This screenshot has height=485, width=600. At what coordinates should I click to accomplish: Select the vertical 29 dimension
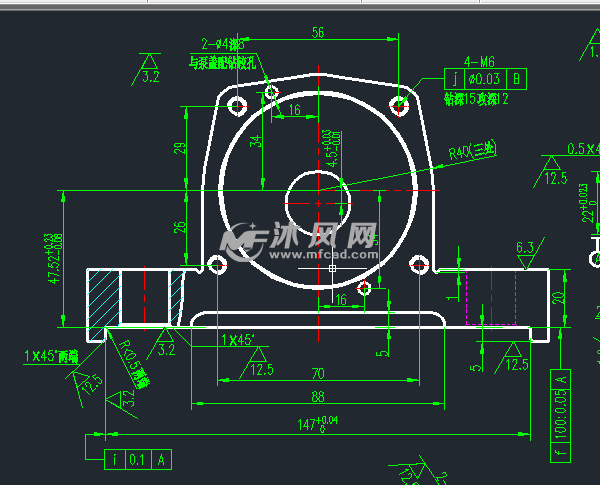180,147
